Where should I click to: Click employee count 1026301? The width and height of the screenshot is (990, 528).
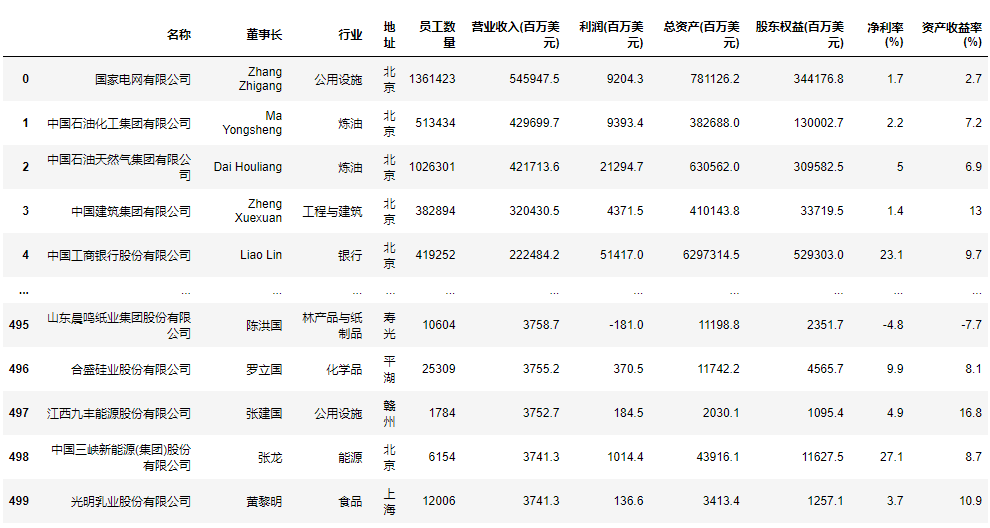432,167
